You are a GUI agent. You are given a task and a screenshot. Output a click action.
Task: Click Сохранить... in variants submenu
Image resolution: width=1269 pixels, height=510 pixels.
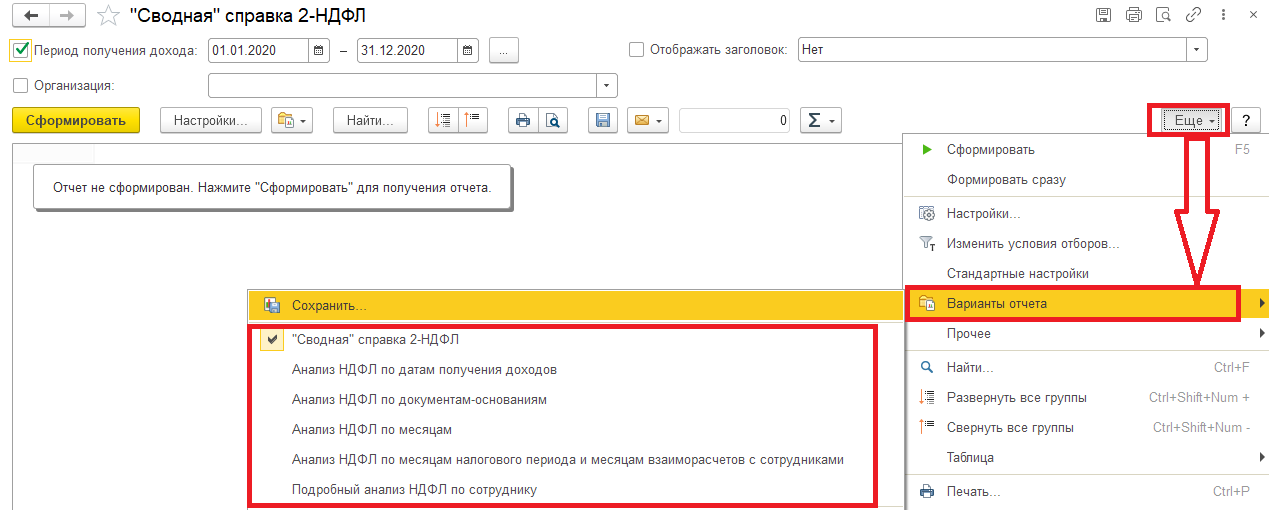[x=575, y=305]
